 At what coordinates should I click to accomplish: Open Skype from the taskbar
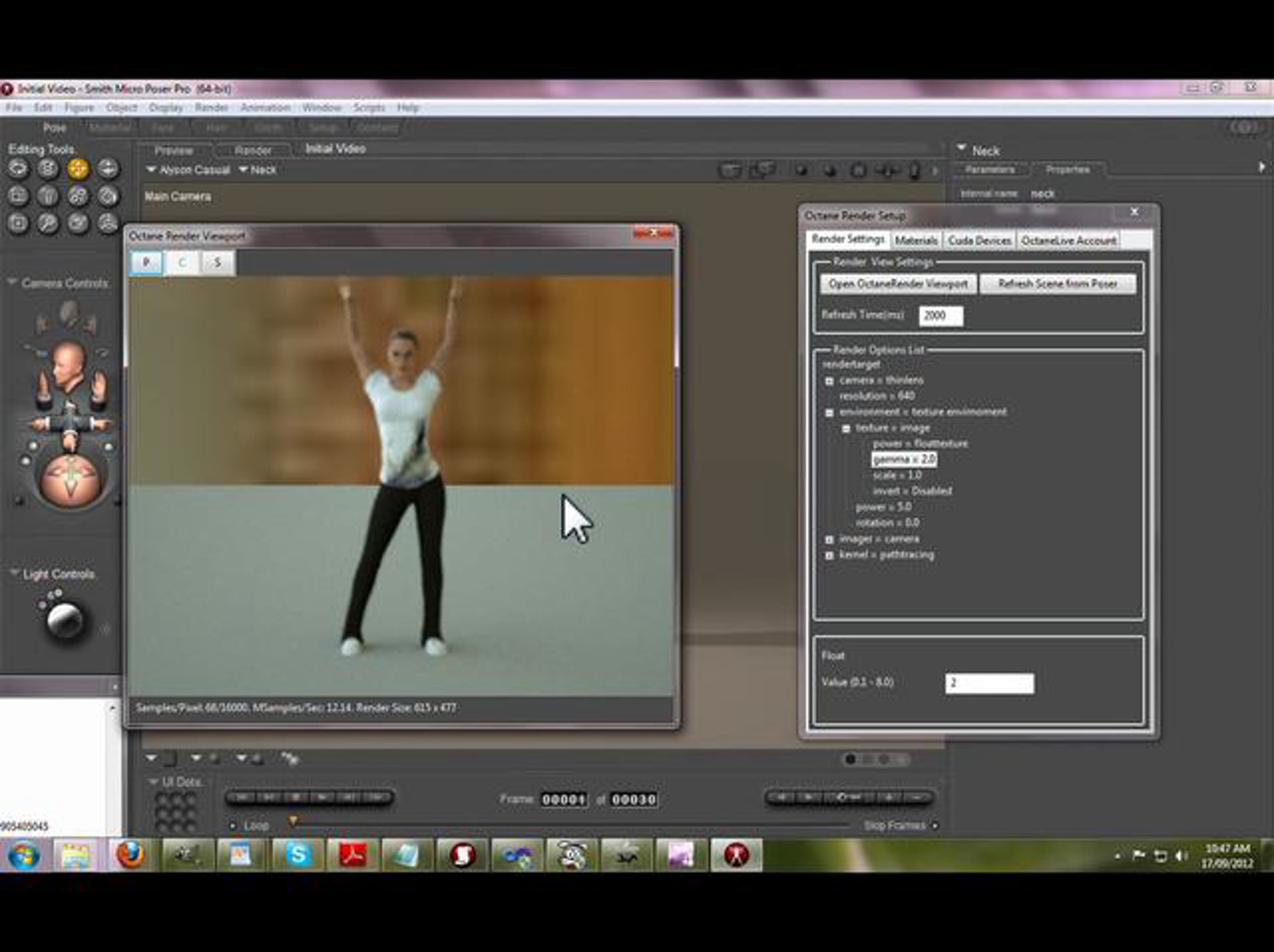click(298, 855)
